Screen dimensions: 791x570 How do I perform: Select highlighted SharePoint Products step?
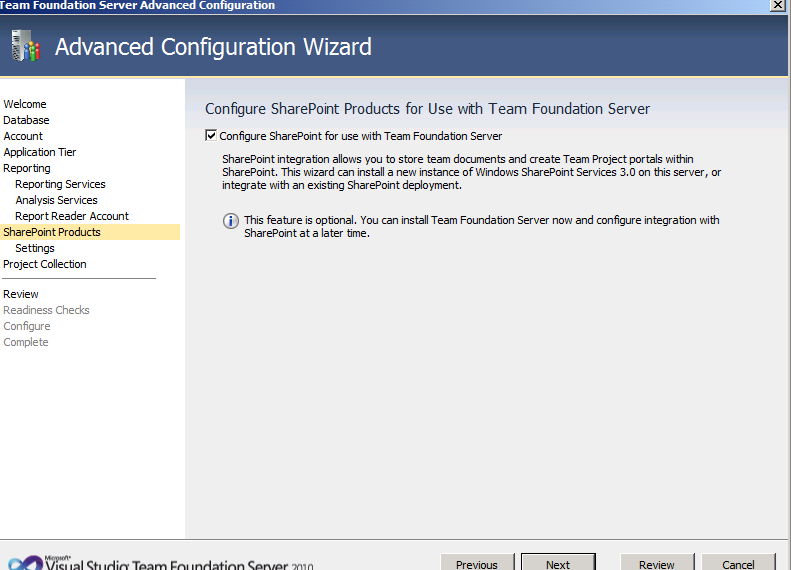[90, 232]
